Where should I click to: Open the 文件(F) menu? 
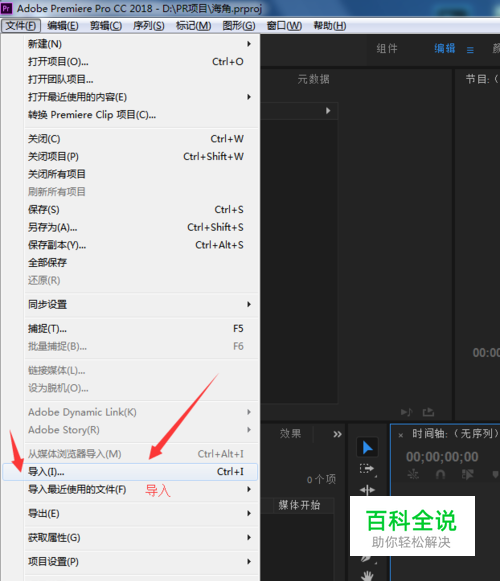tap(21, 26)
